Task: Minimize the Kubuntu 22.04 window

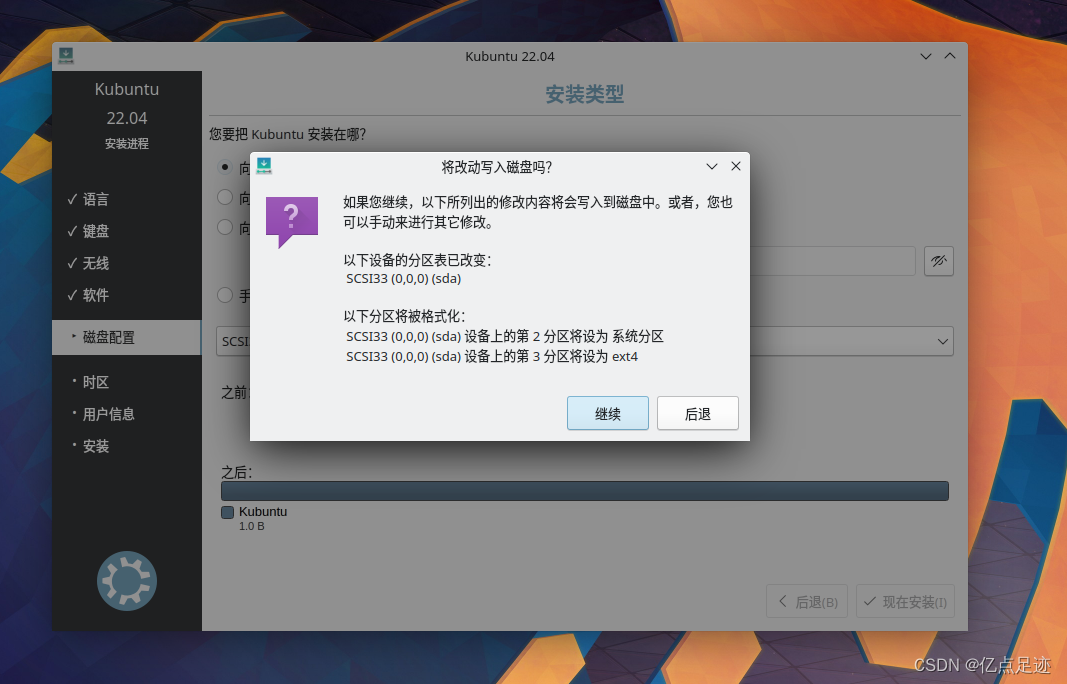Action: pyautogui.click(x=925, y=56)
